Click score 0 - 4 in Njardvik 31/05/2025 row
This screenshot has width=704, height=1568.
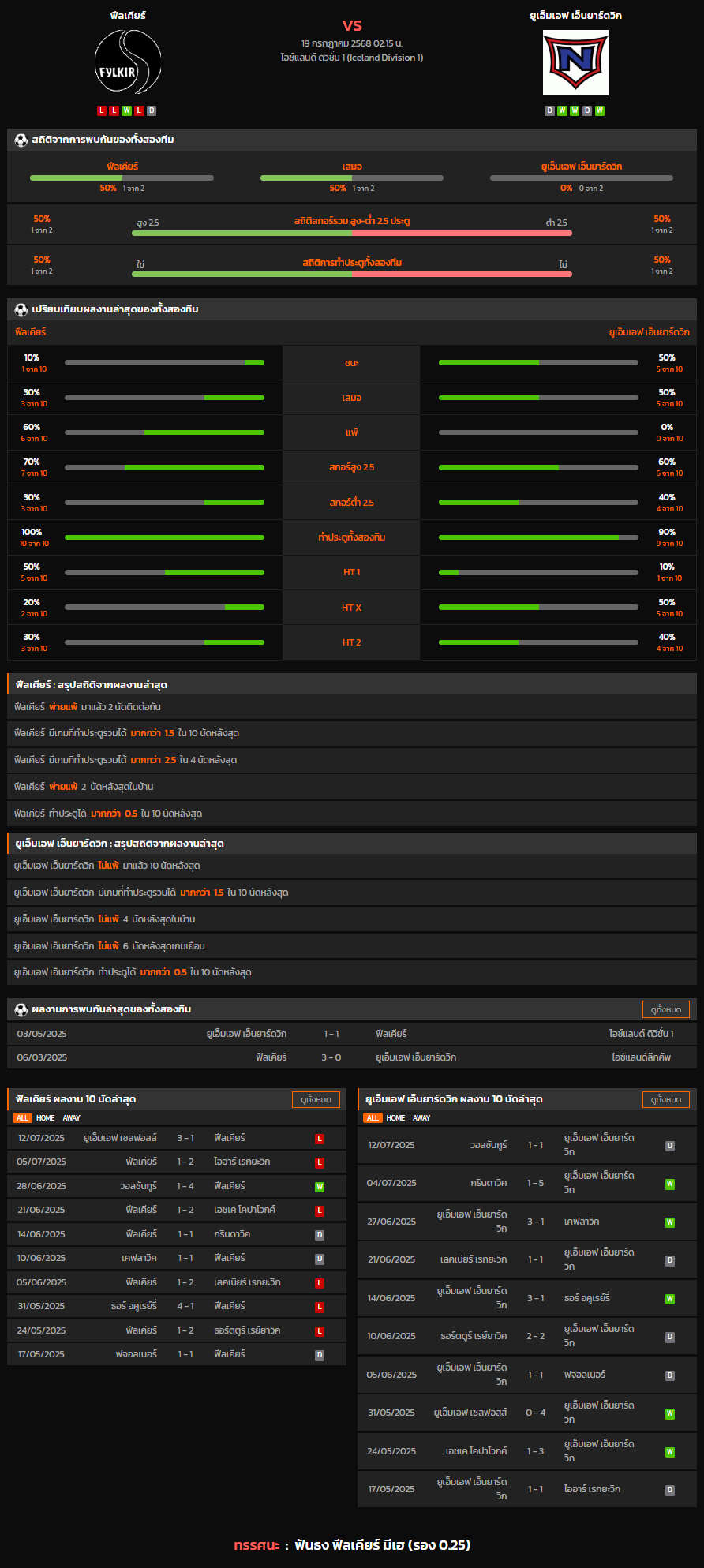point(536,1413)
